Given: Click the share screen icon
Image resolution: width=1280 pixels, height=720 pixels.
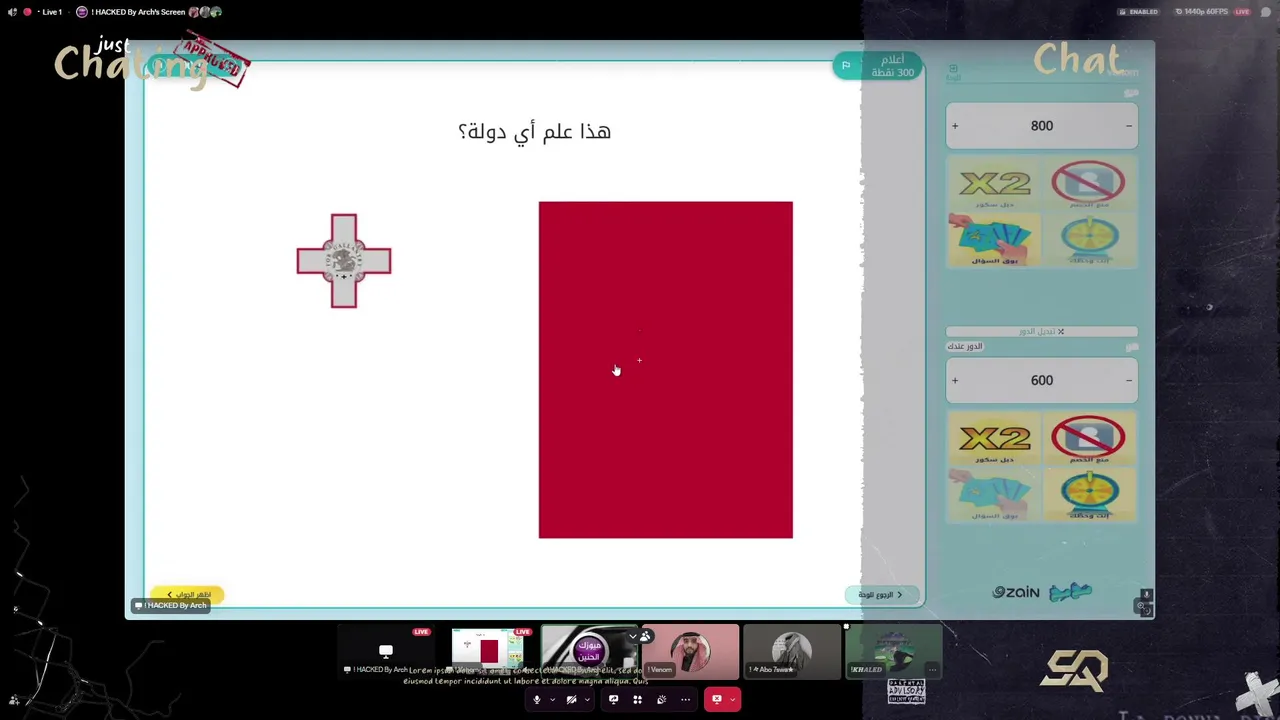Looking at the screenshot, I should 613,700.
